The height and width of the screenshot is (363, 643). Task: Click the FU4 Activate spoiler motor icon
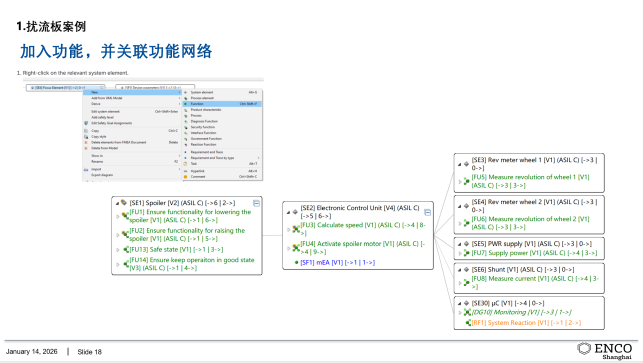click(296, 247)
